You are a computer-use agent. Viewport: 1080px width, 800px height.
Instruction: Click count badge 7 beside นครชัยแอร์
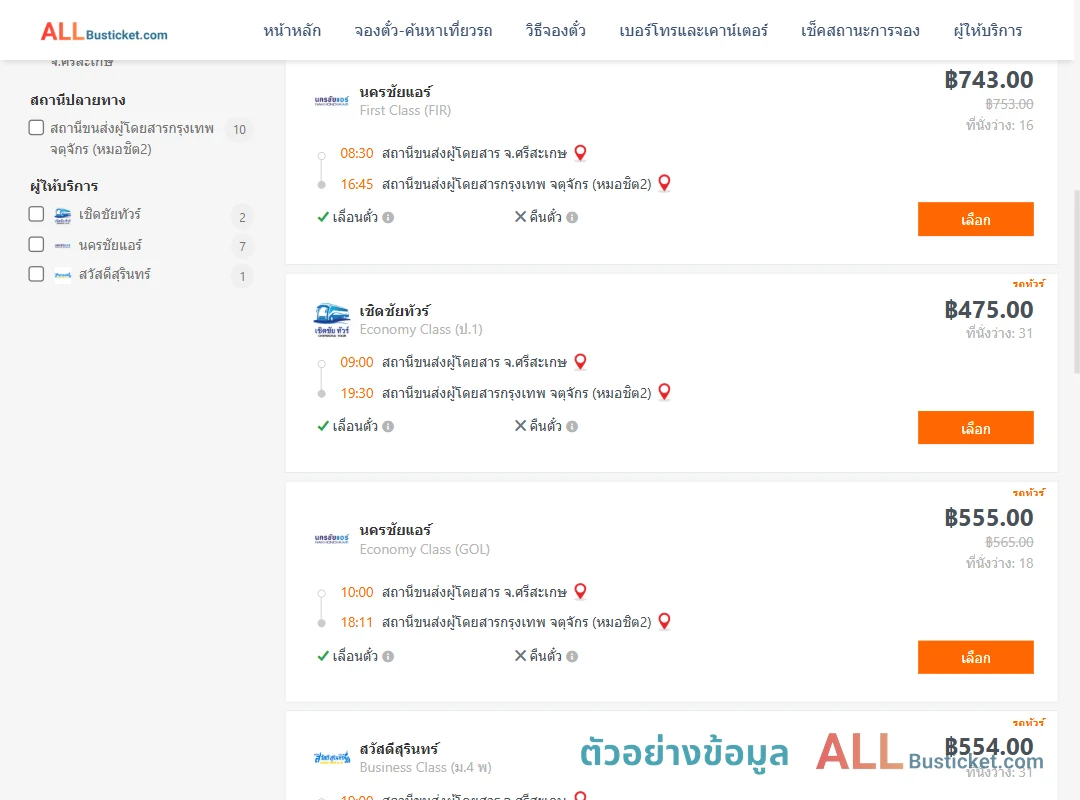(242, 247)
